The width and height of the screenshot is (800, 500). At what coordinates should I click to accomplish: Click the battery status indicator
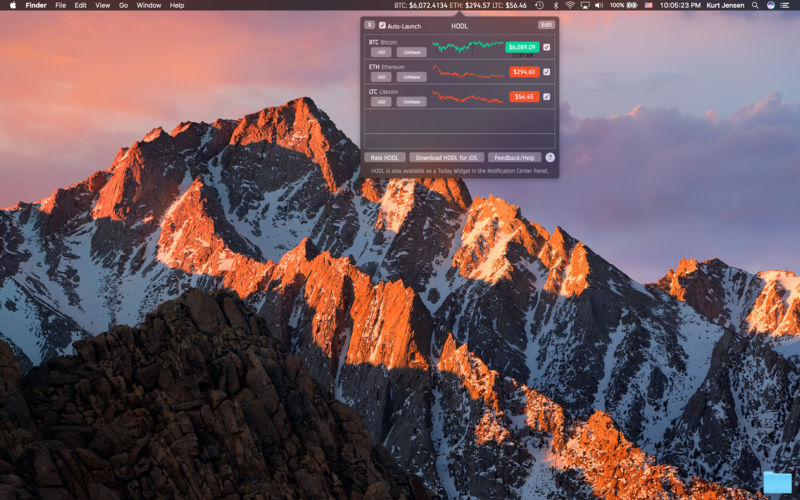[x=623, y=5]
